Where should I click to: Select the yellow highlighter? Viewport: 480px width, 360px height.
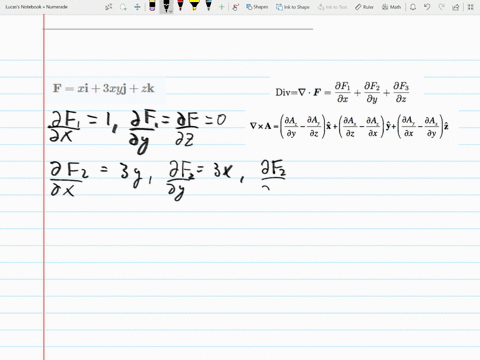click(x=194, y=6)
